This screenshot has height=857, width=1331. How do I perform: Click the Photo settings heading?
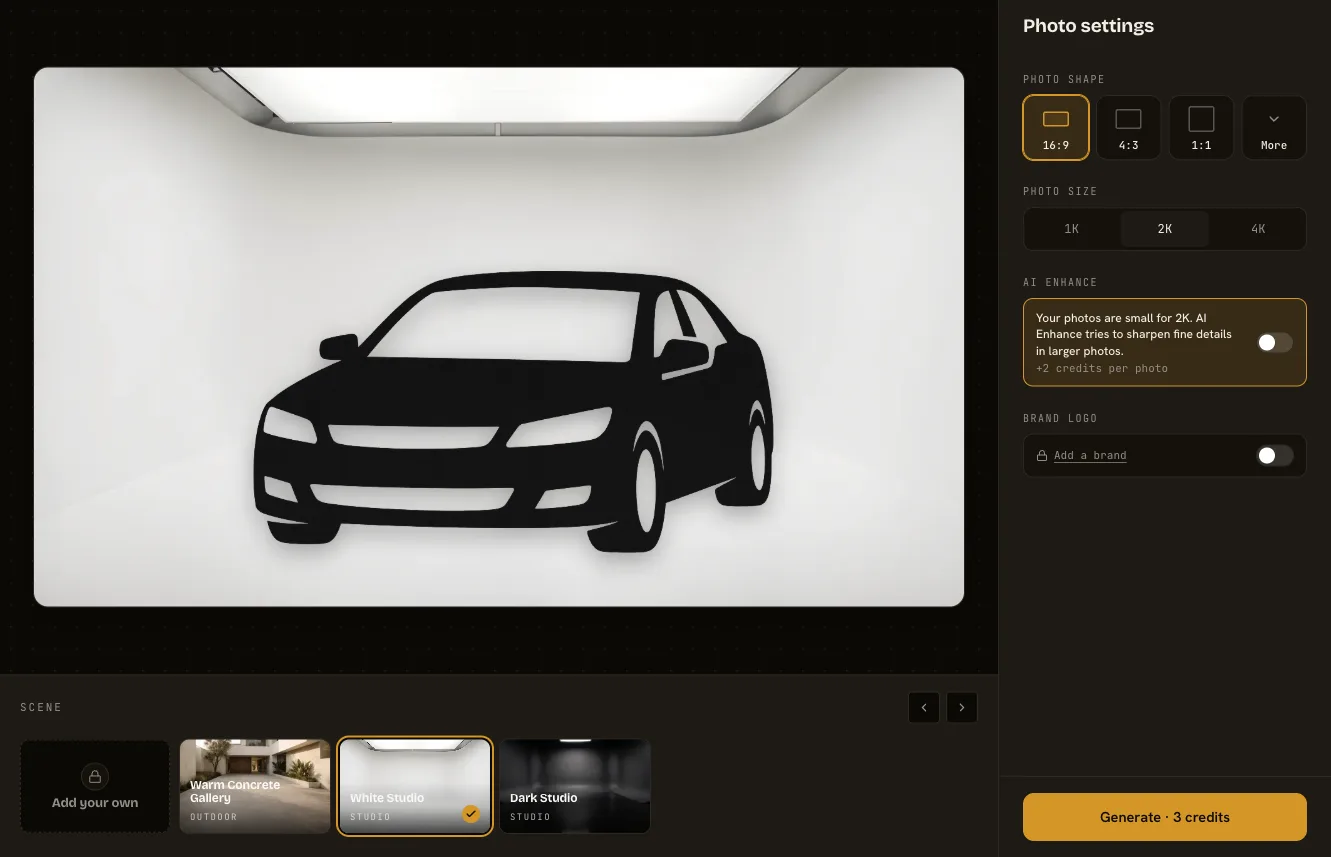(x=1088, y=26)
